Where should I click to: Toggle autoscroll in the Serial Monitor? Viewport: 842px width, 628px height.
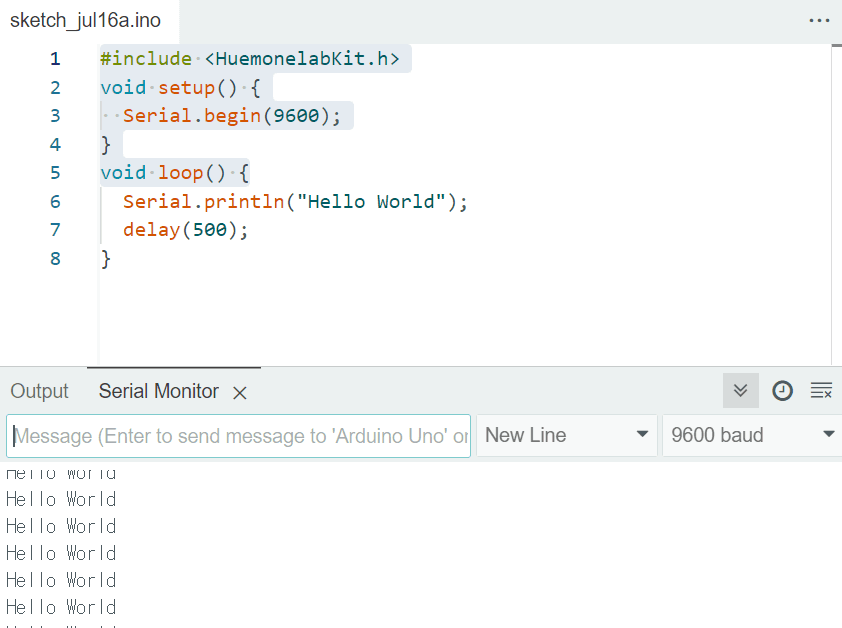point(740,391)
